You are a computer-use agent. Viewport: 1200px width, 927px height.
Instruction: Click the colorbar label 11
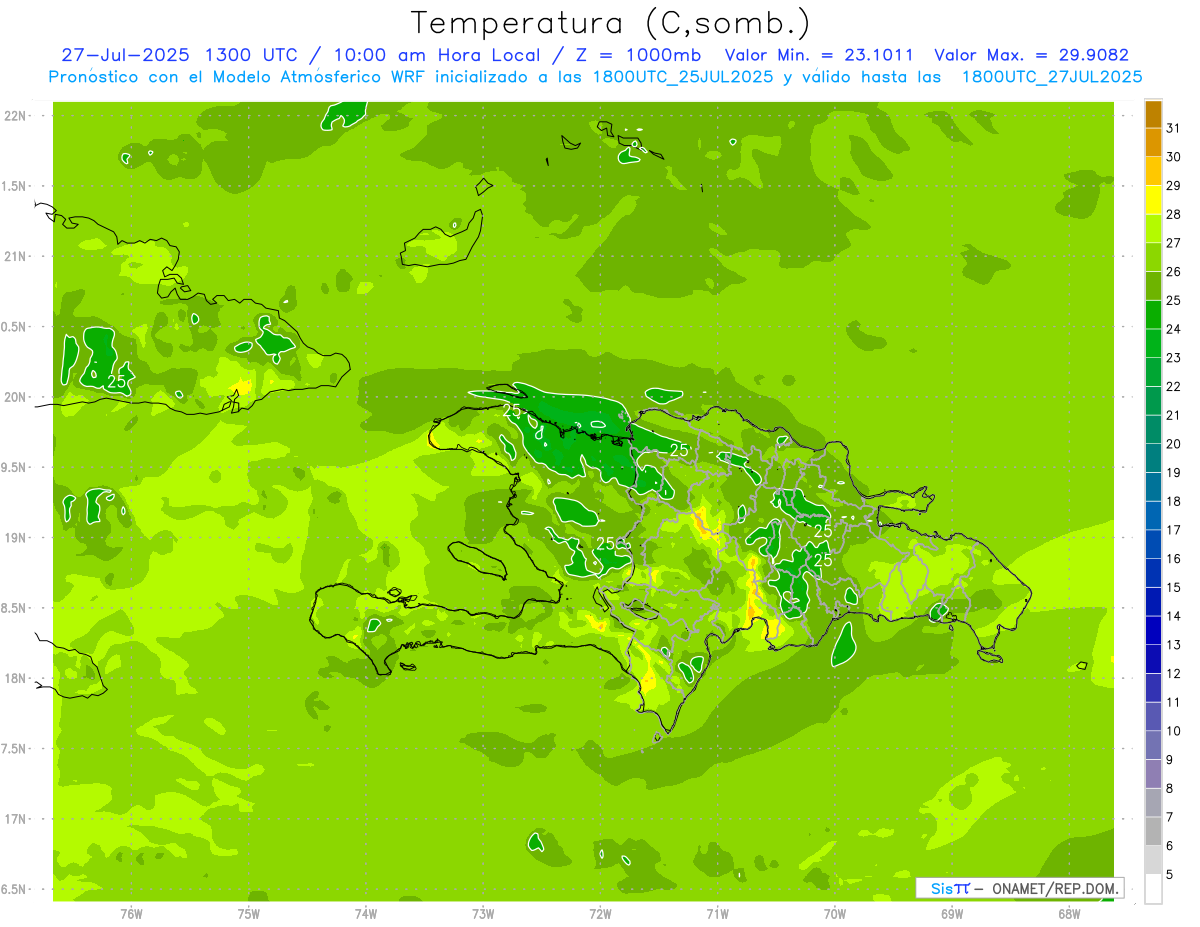tap(1174, 702)
